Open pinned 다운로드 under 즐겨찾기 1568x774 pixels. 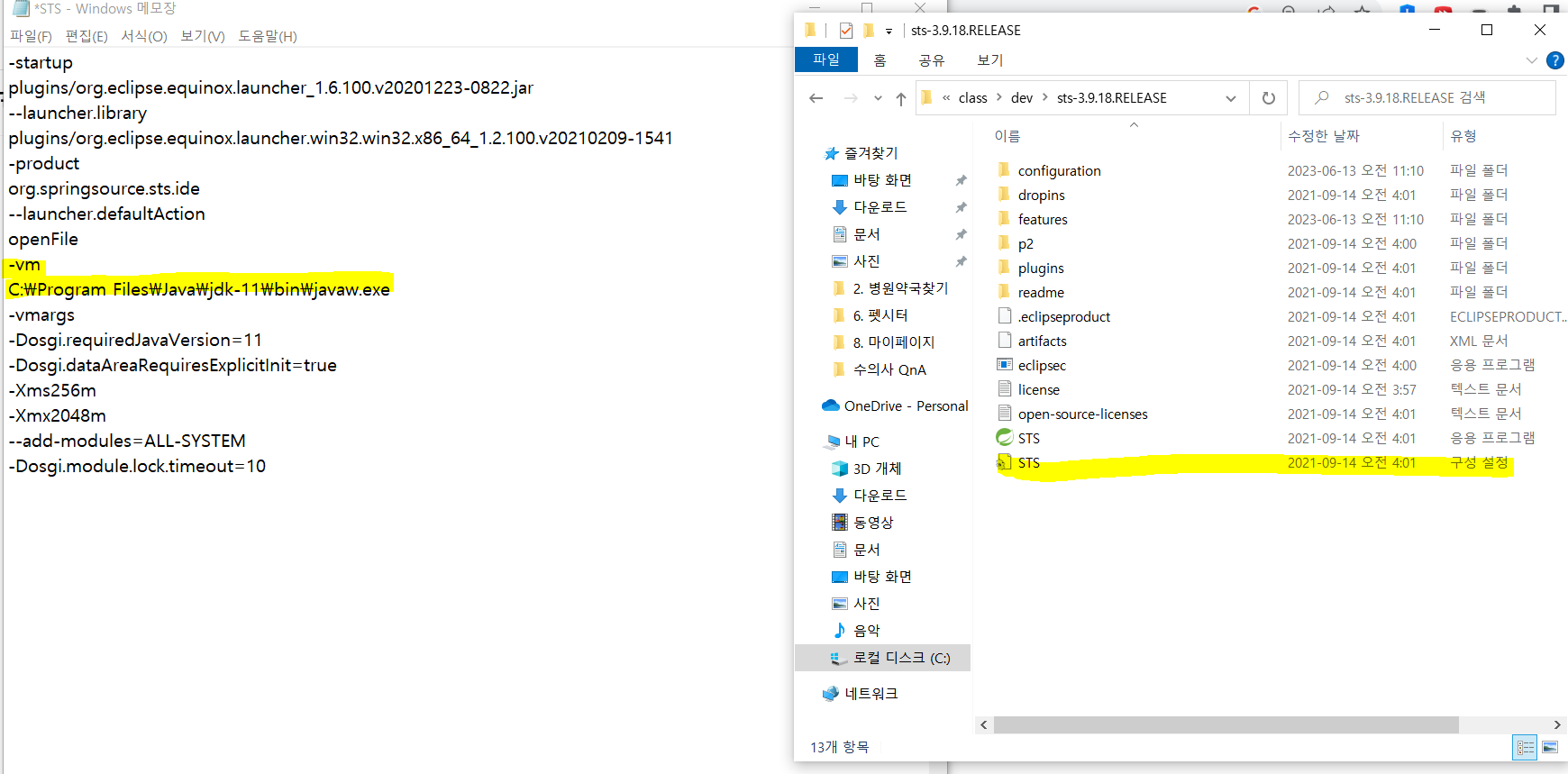tap(880, 207)
